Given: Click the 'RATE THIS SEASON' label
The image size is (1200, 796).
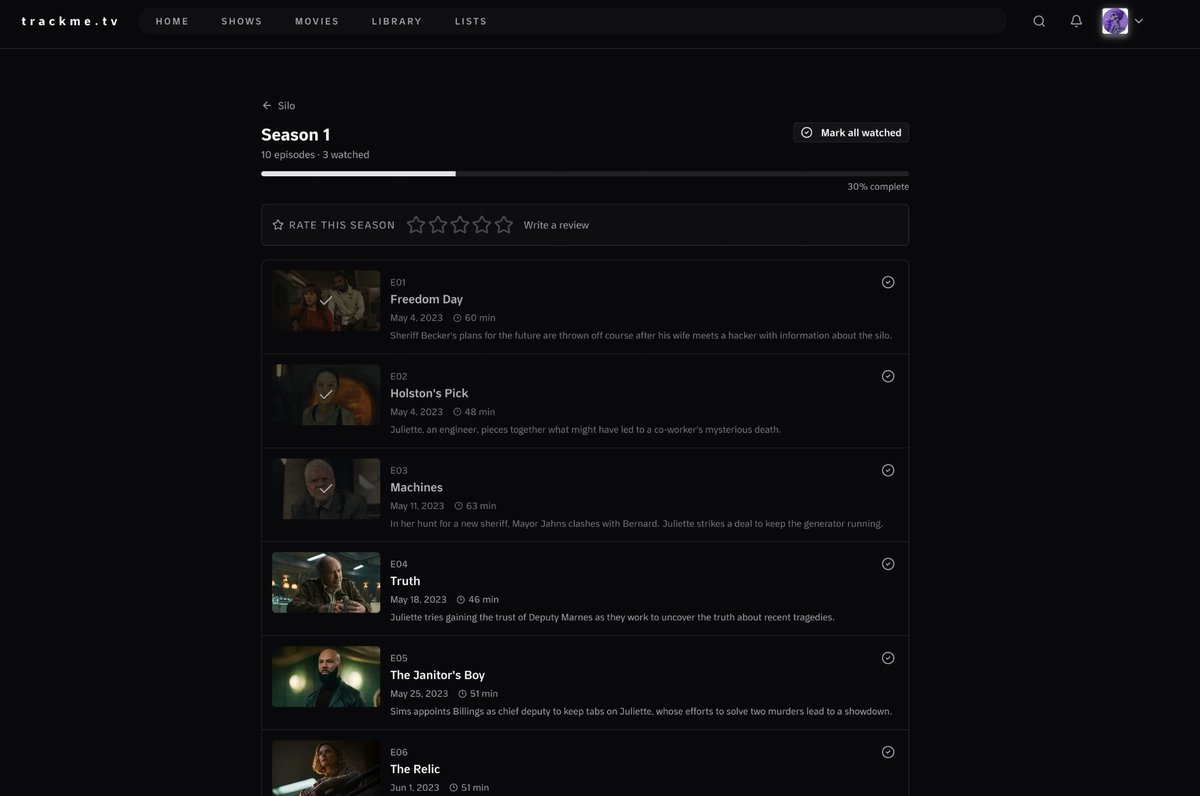Looking at the screenshot, I should coord(342,225).
